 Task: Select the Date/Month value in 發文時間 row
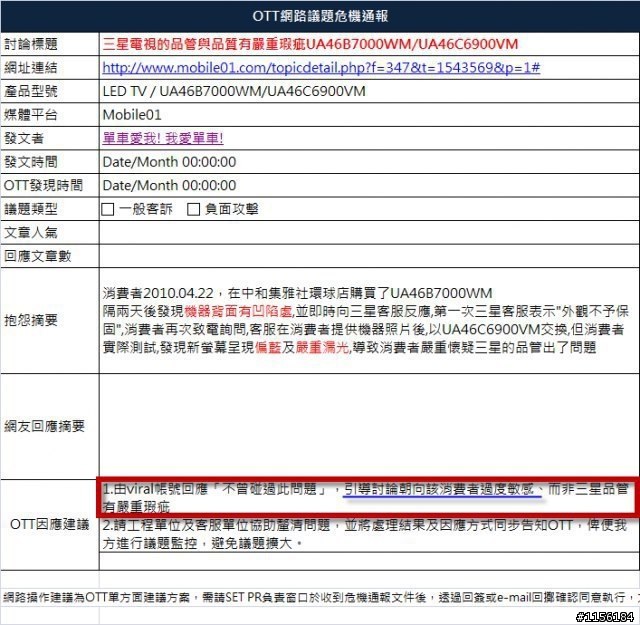169,162
